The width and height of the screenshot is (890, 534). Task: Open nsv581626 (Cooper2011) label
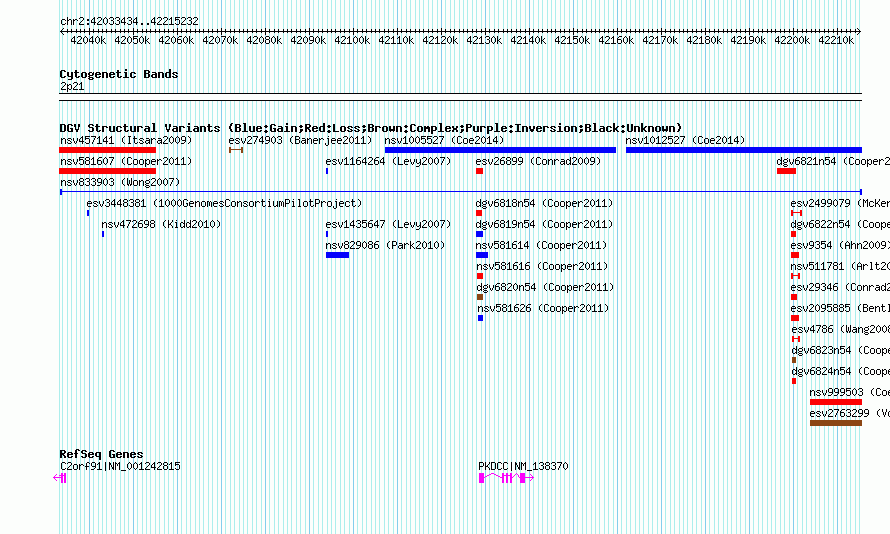pos(543,308)
